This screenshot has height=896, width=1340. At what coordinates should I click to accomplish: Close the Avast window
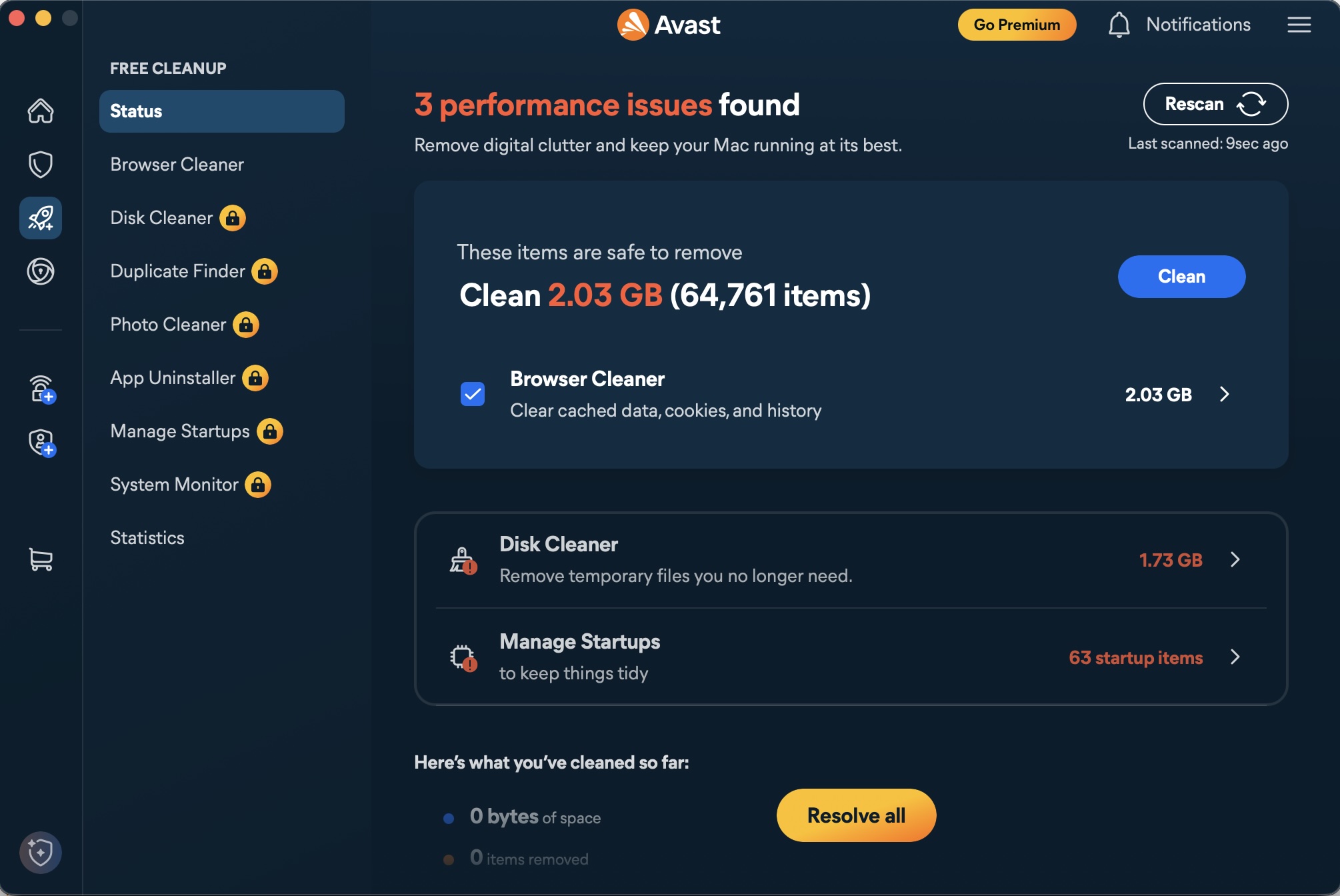pyautogui.click(x=17, y=18)
